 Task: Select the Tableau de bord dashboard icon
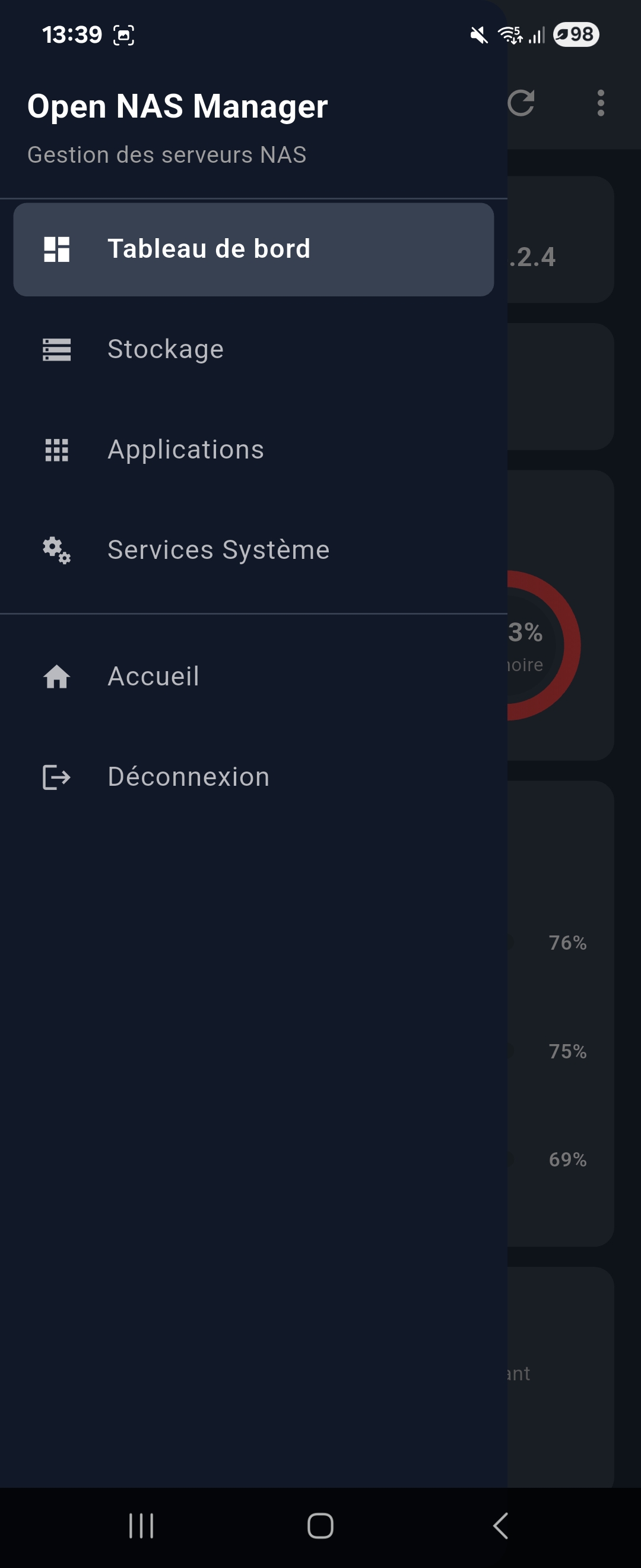pyautogui.click(x=56, y=248)
